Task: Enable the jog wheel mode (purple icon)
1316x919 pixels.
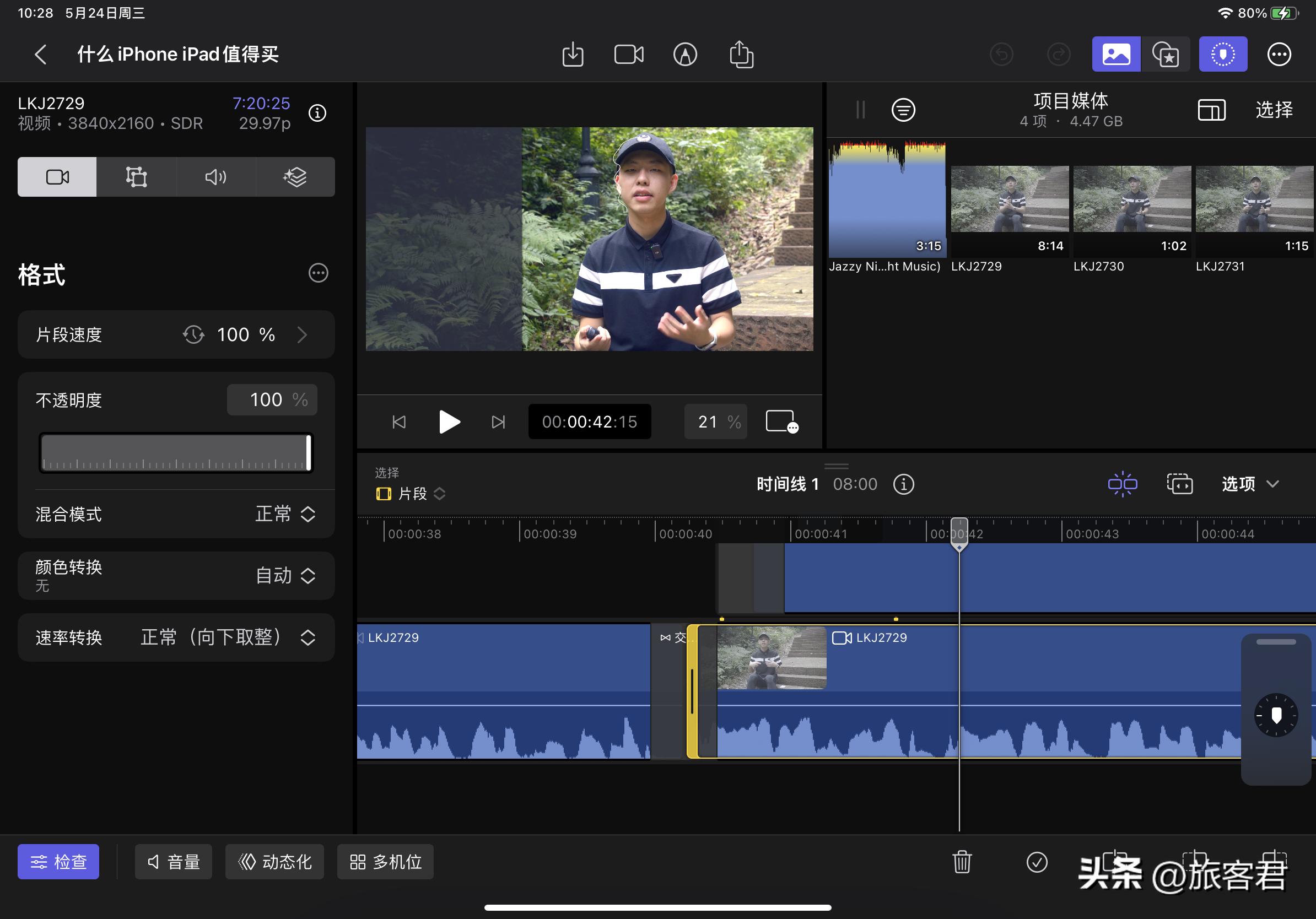Action: click(1222, 53)
